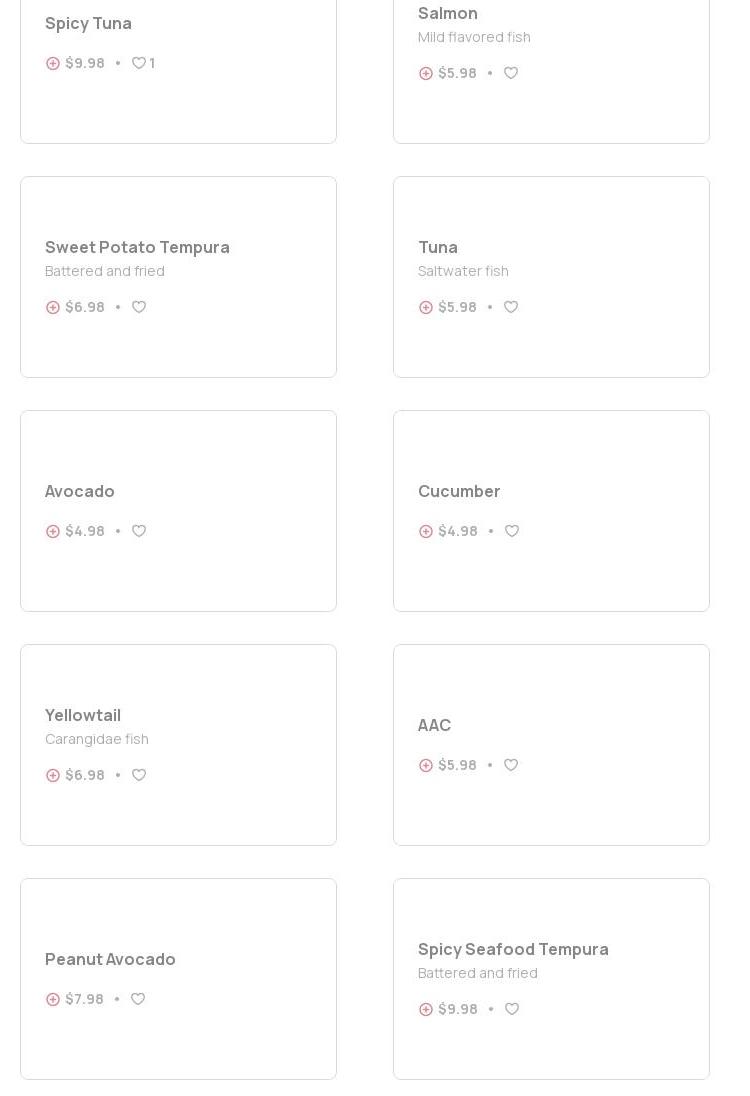750x1096 pixels.
Task: Like Spicy Tuna with the heart
Action: (139, 63)
